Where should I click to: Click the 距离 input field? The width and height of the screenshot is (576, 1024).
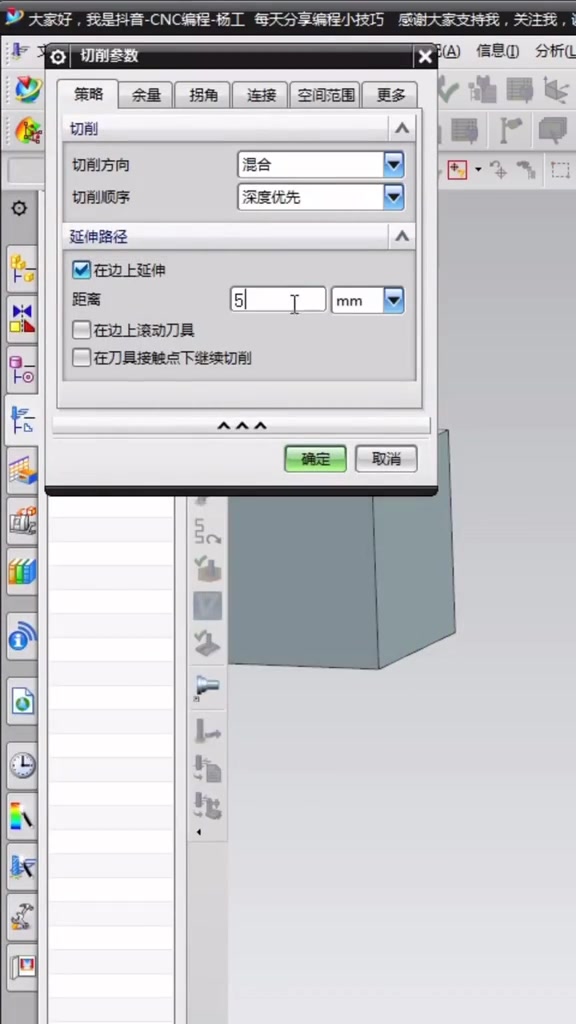pos(278,300)
